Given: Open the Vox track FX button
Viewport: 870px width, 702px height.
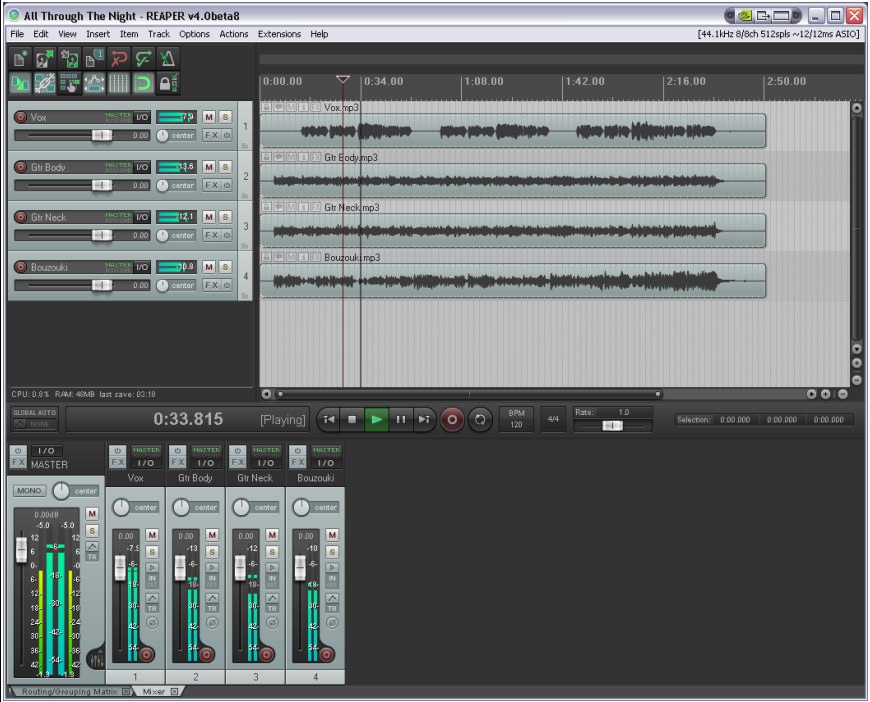Looking at the screenshot, I should tap(211, 135).
